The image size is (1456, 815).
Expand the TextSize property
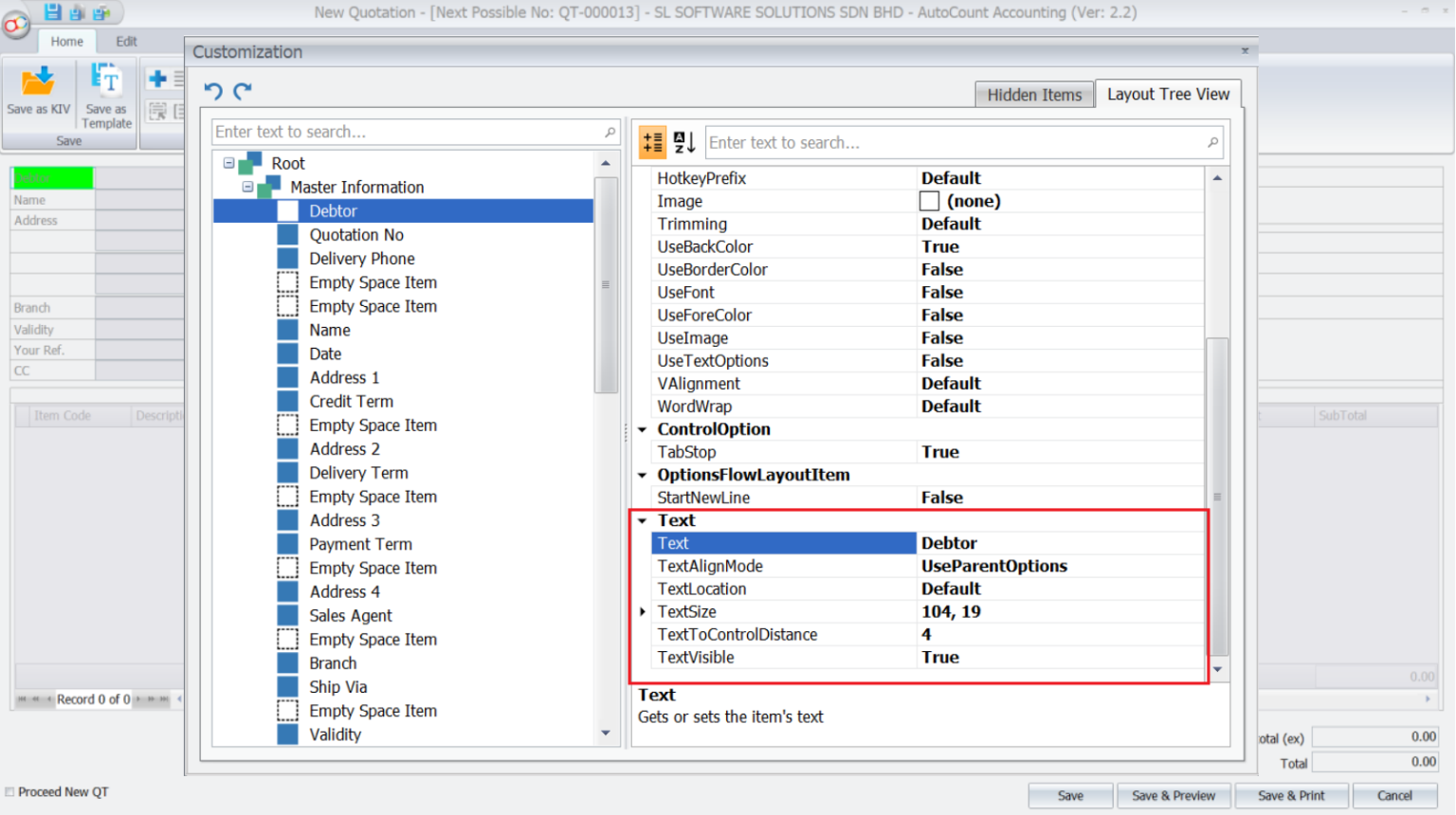pos(643,611)
